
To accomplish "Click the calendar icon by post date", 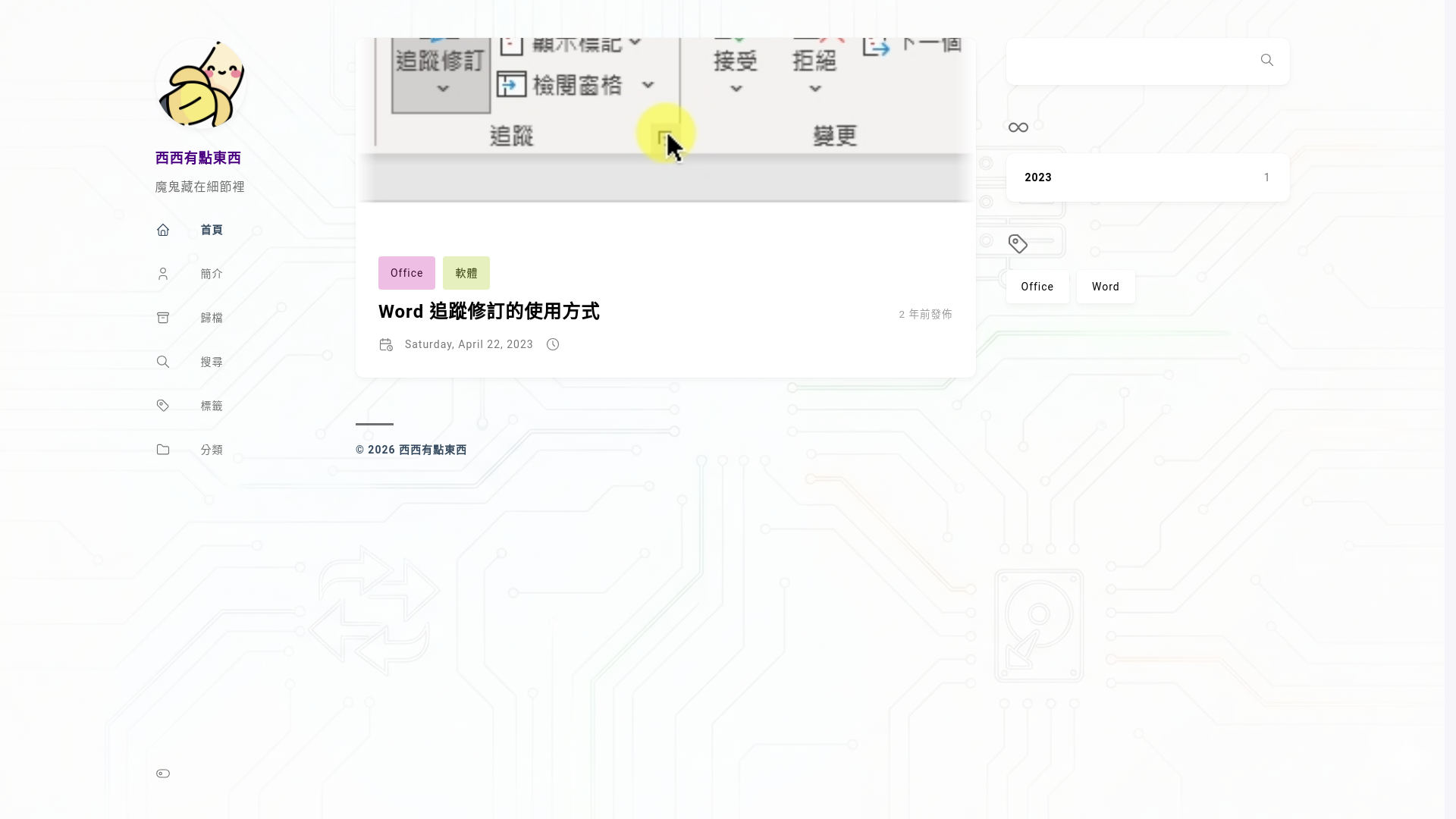I will pos(386,344).
